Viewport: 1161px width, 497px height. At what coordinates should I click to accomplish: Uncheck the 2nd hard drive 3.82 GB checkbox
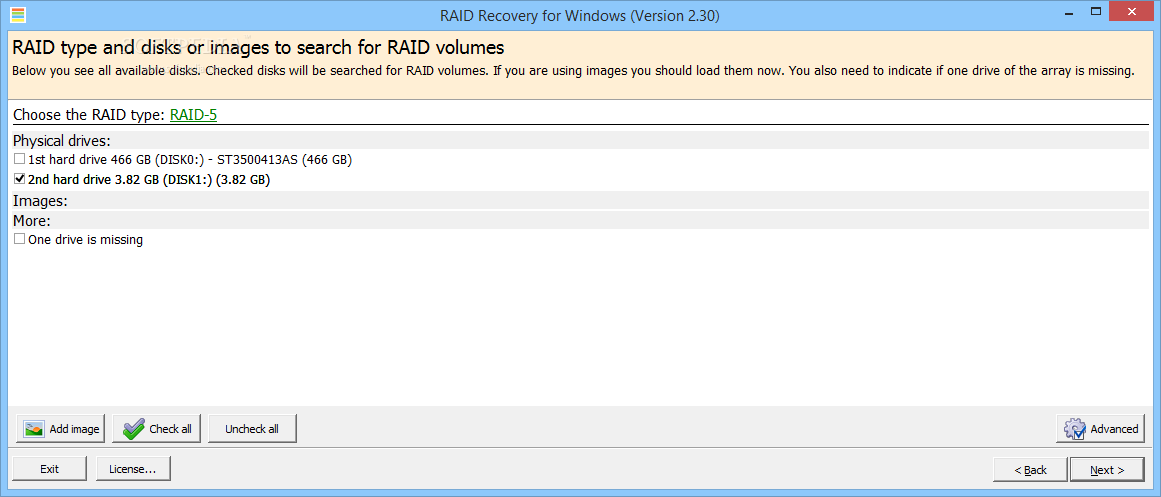pyautogui.click(x=20, y=179)
